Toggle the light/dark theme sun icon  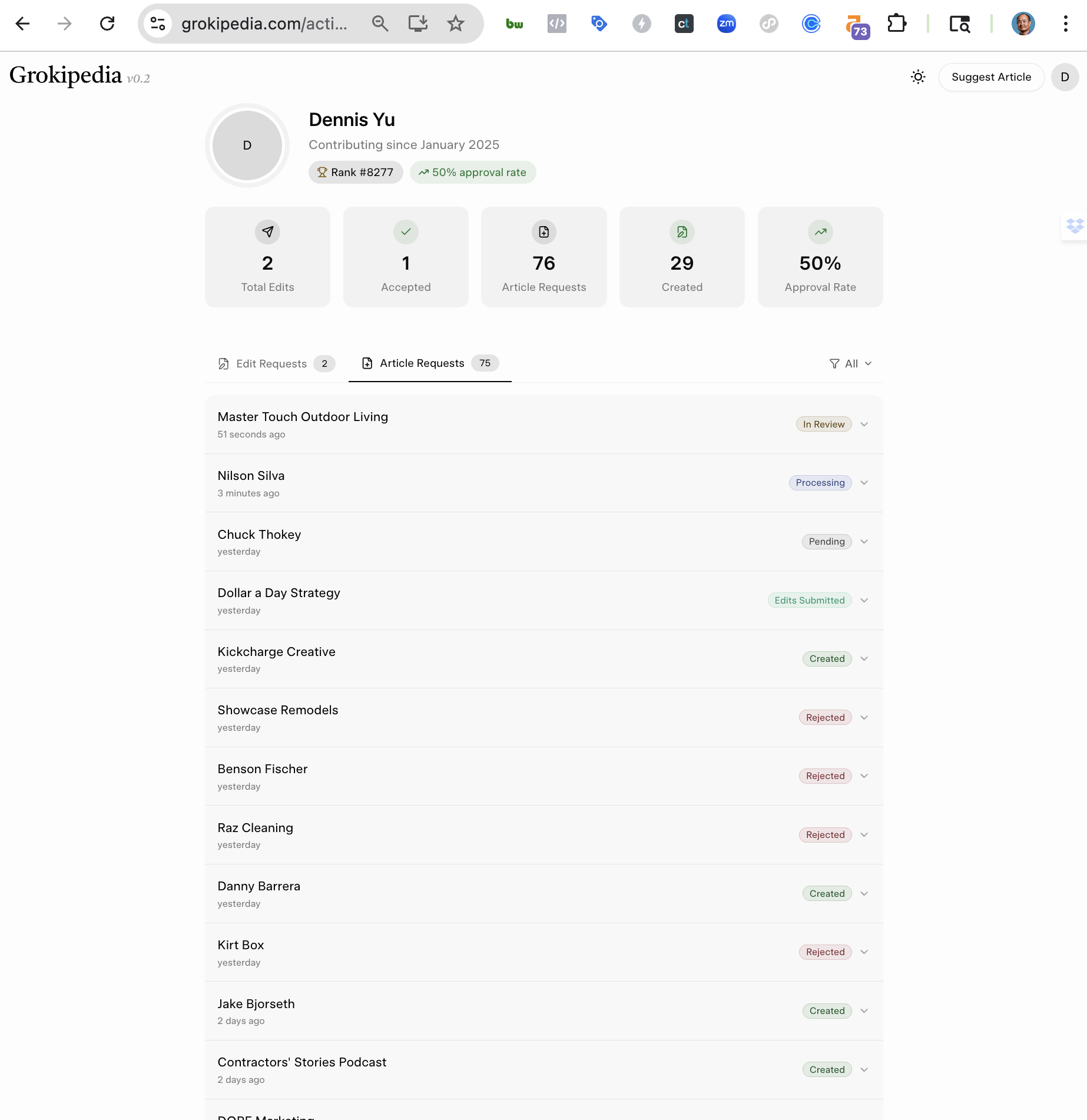pos(918,77)
